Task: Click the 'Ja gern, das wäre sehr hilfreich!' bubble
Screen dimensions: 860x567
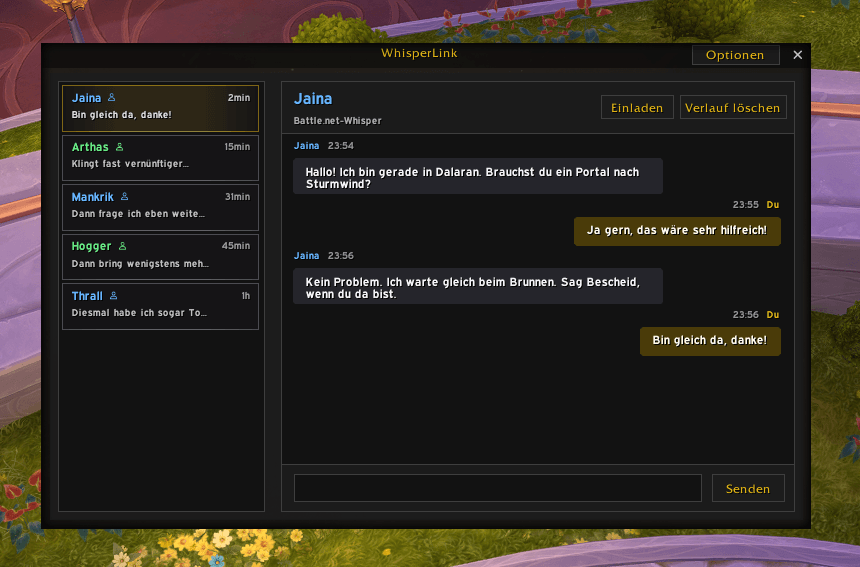Action: [x=677, y=231]
